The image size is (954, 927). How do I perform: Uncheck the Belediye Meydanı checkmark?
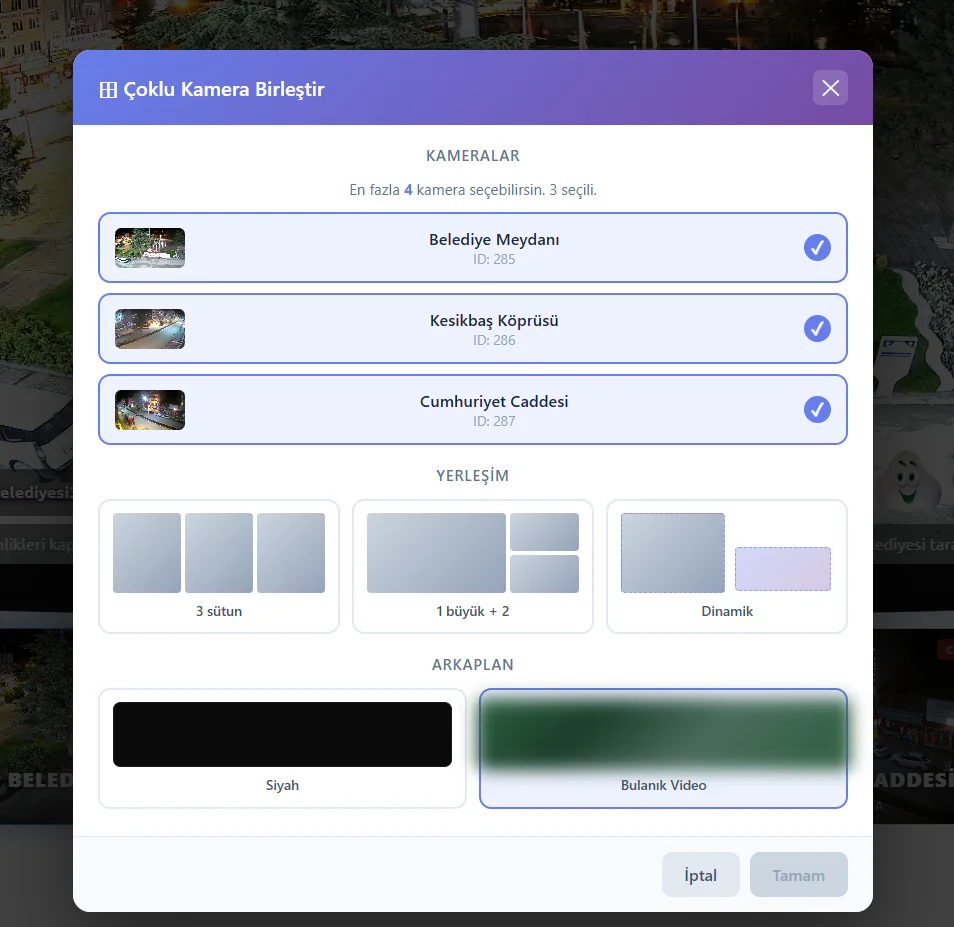816,248
